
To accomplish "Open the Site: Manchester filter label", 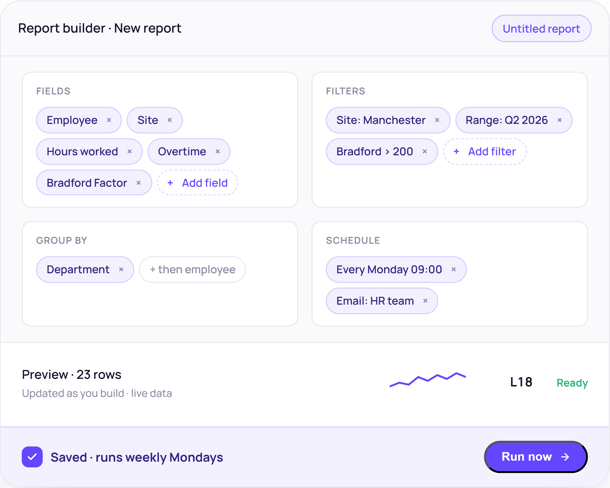I will [381, 120].
